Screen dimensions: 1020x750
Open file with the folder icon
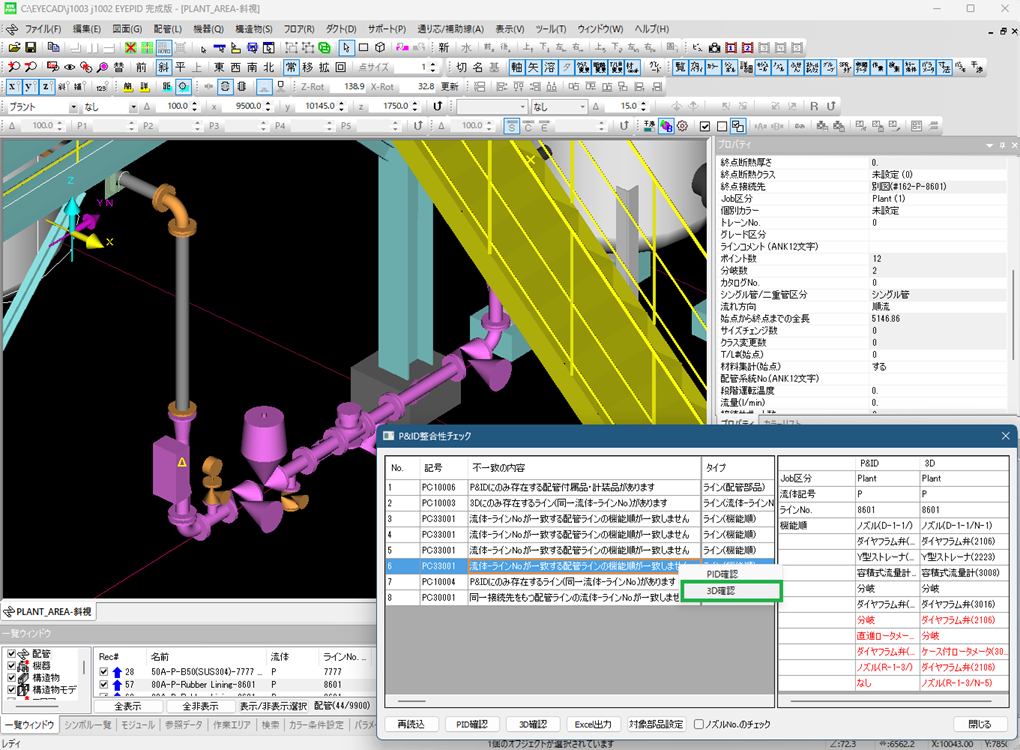[x=14, y=47]
